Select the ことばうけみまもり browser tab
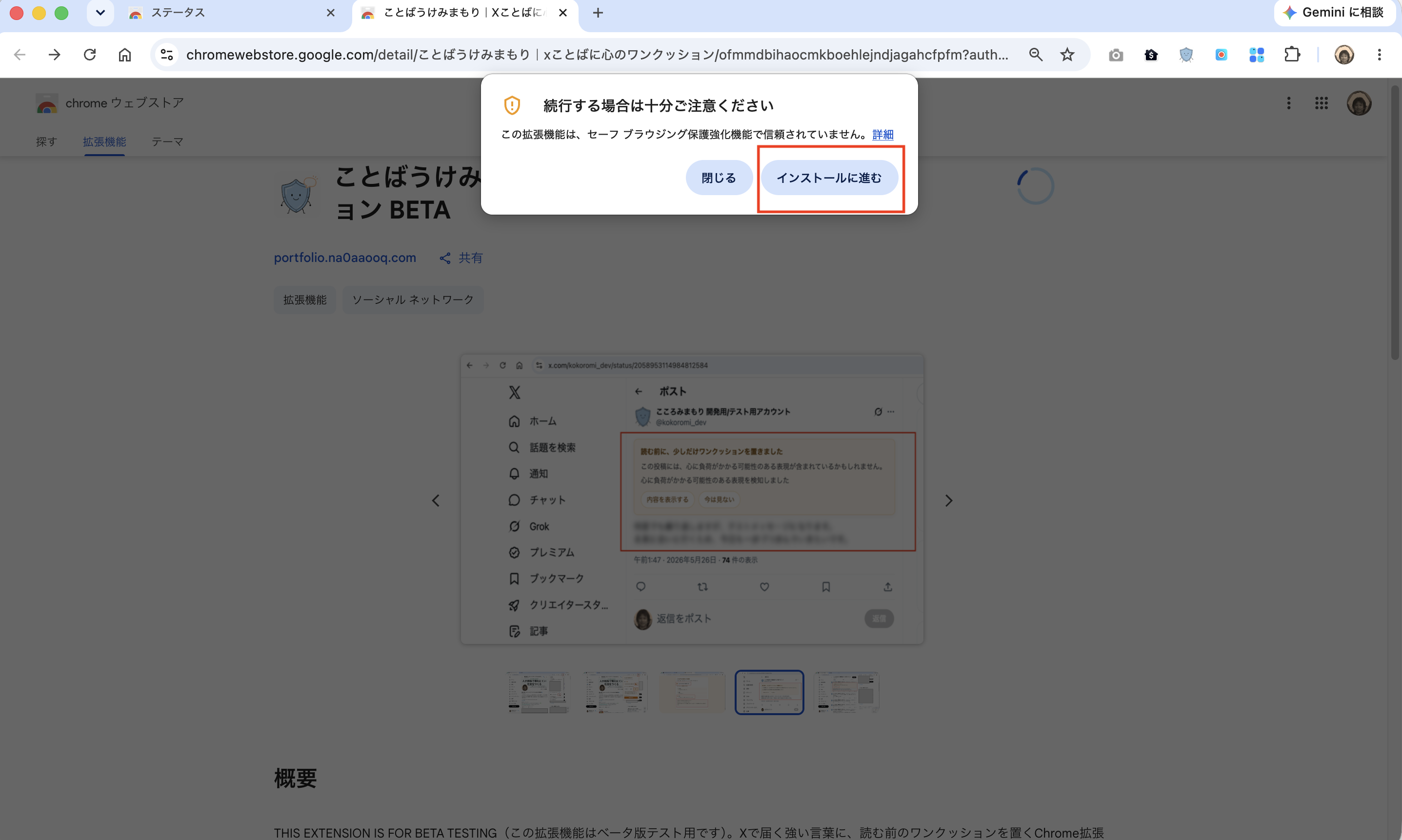 pos(464,13)
